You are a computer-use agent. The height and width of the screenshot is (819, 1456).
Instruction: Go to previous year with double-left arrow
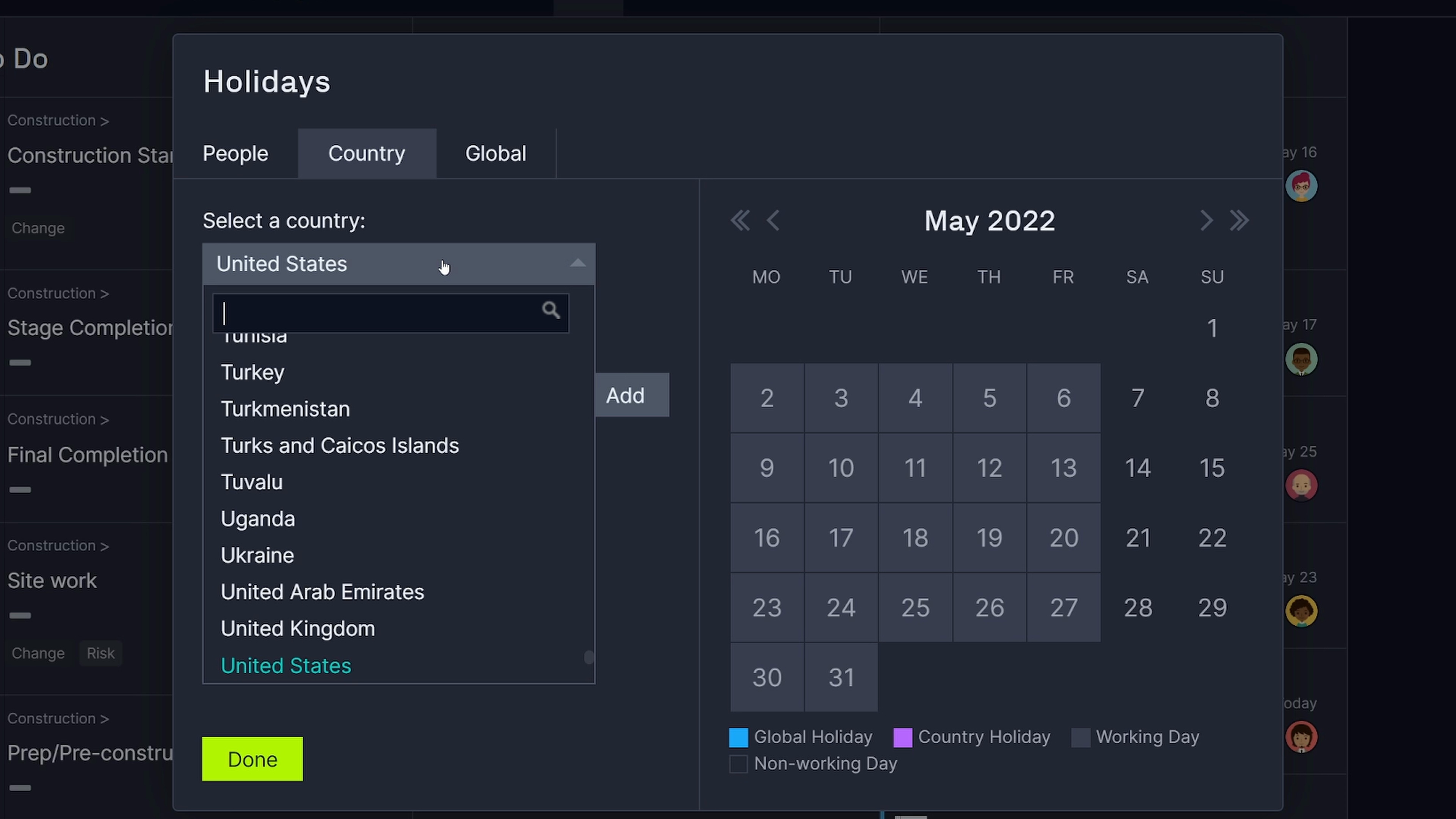[740, 220]
